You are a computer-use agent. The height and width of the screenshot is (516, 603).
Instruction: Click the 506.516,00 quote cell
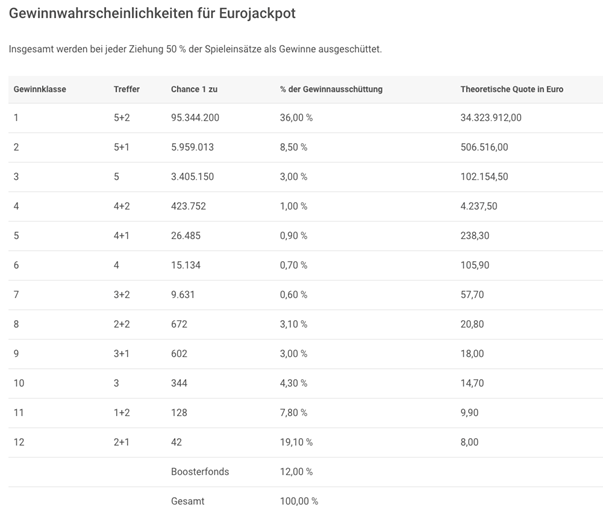[x=484, y=147]
